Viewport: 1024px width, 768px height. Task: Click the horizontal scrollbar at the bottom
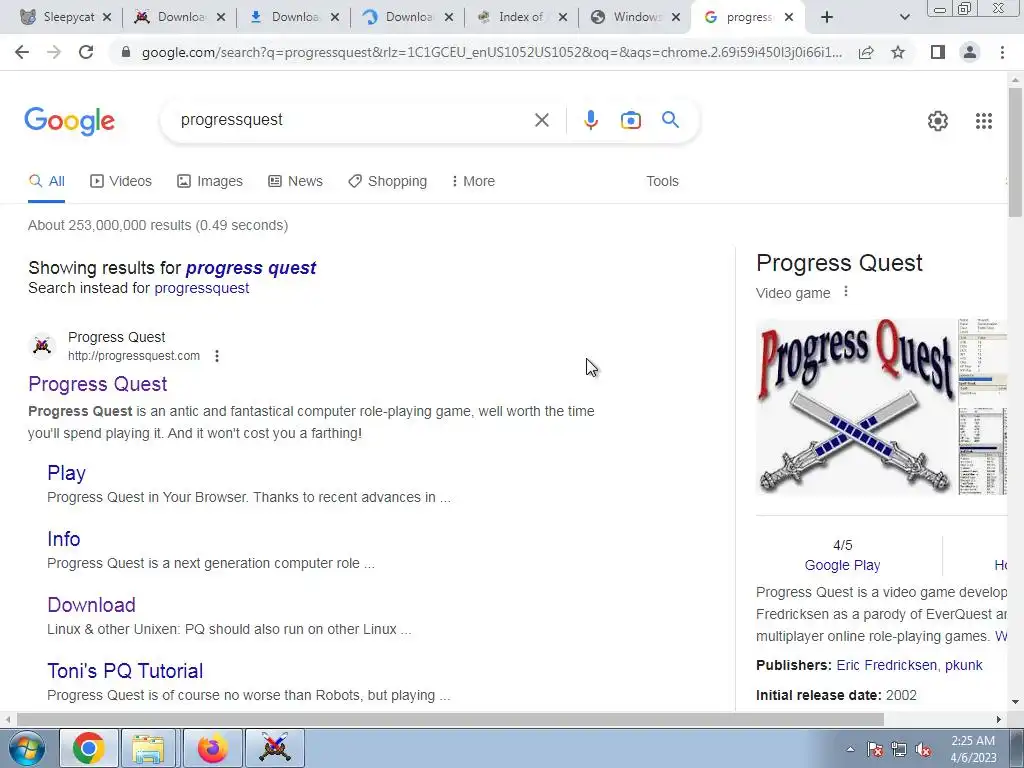pyautogui.click(x=450, y=719)
